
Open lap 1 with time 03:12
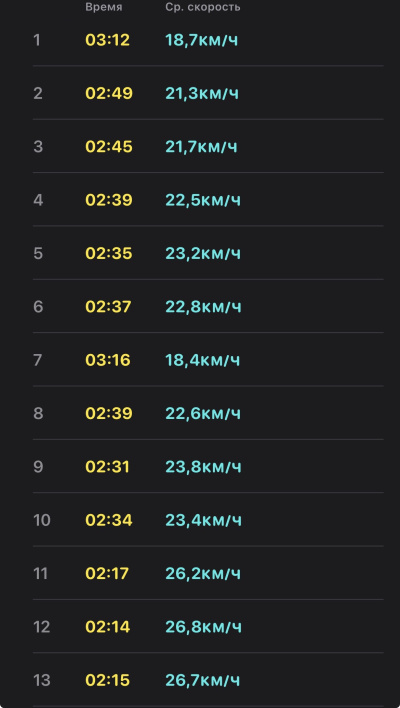[208, 40]
